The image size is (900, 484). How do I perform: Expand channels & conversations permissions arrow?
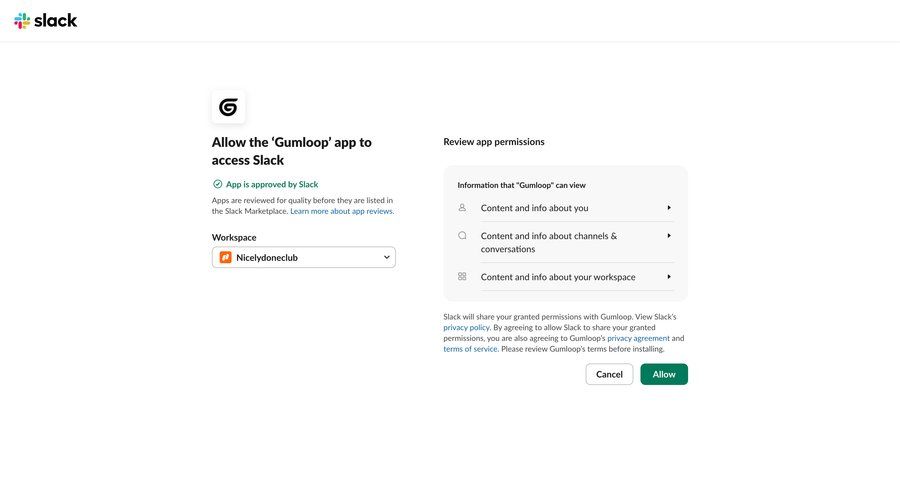(x=669, y=236)
